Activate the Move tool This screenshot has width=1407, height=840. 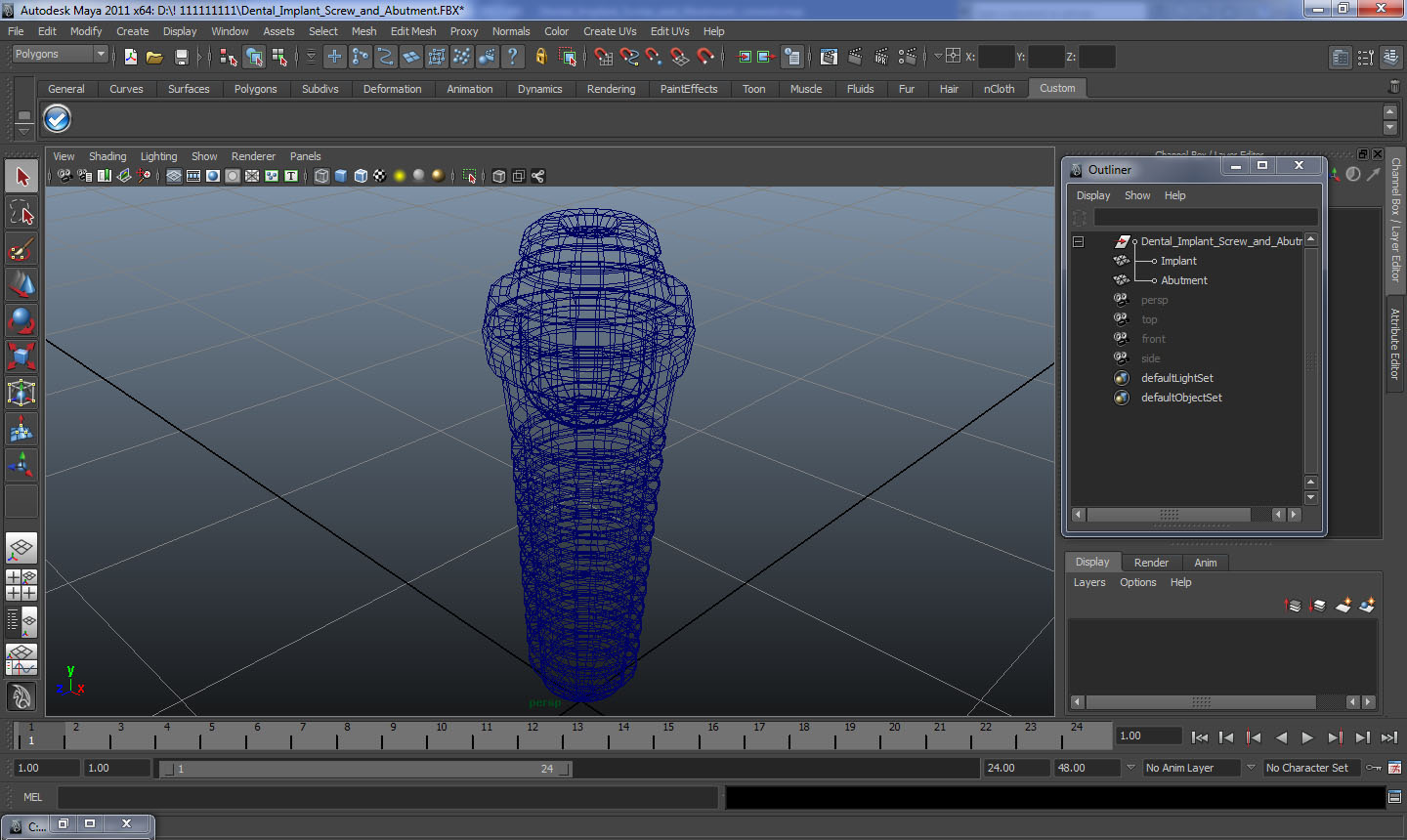point(21,285)
